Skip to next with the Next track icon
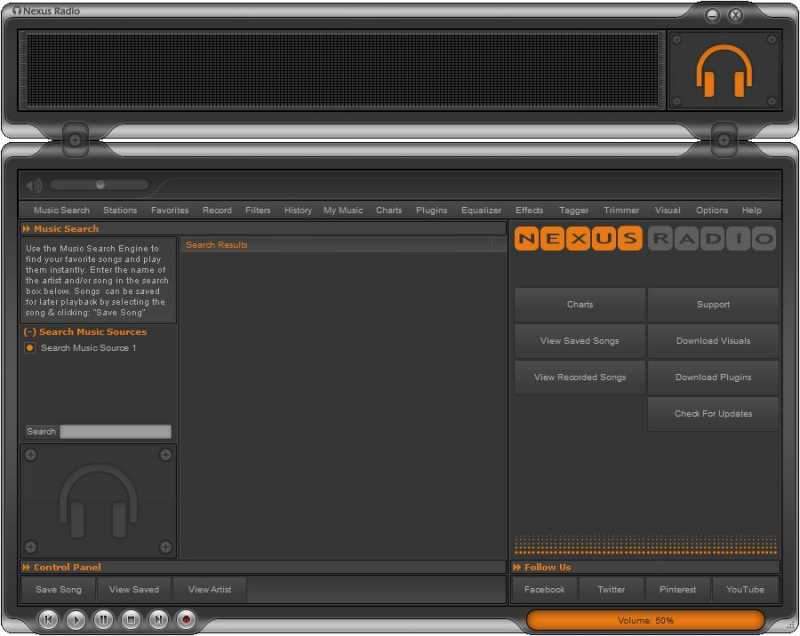 tap(160, 620)
